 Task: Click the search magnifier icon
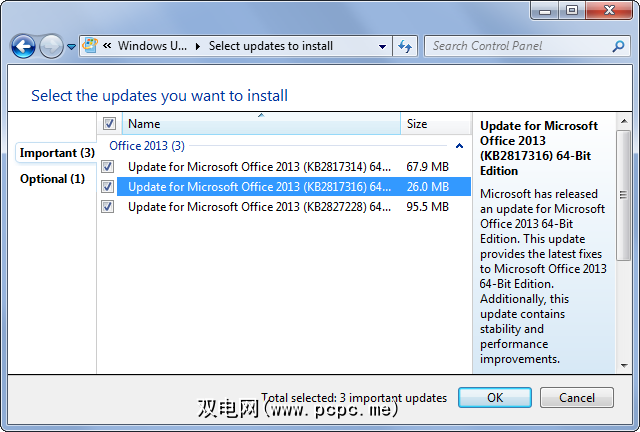tap(618, 46)
